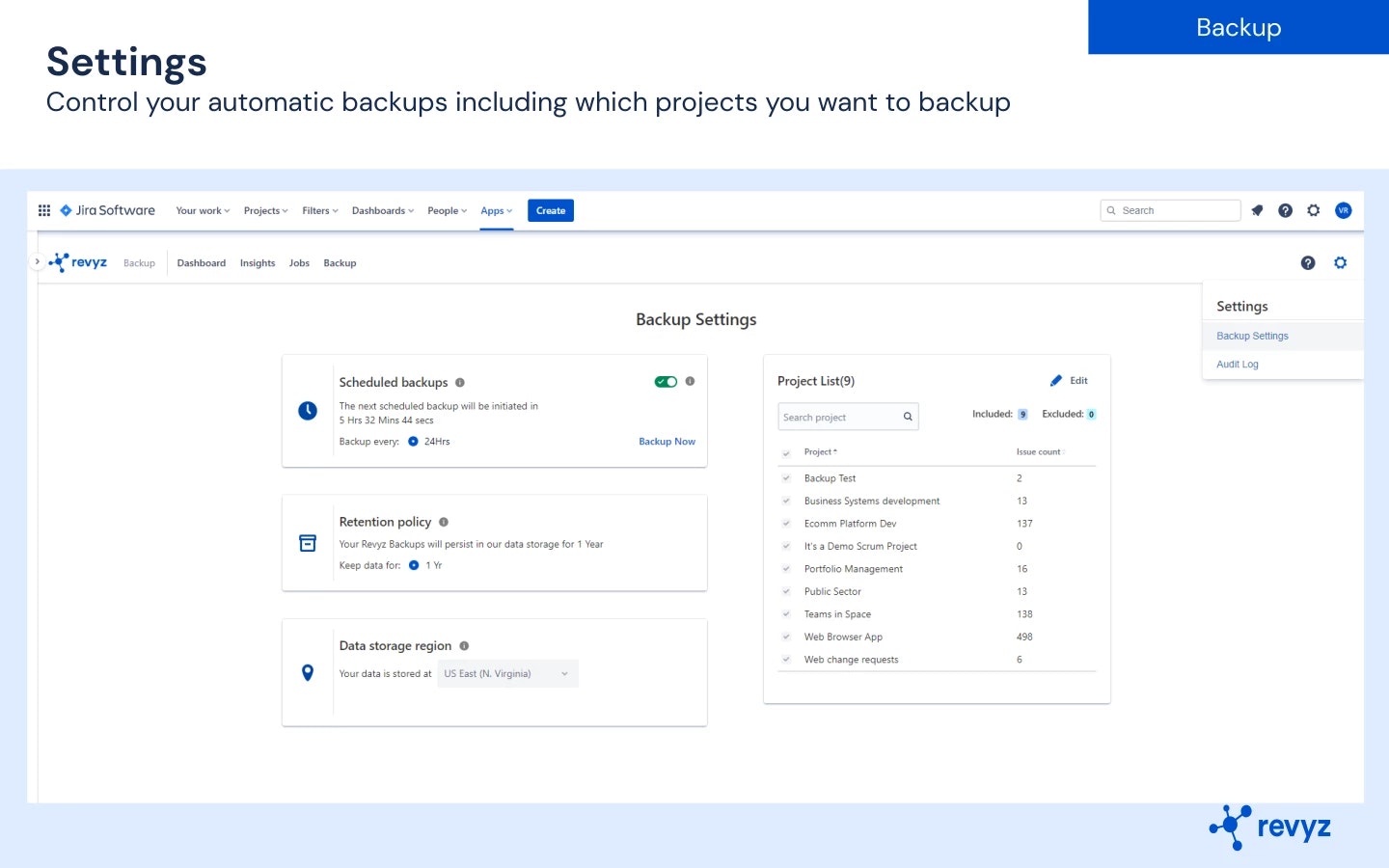Toggle checkbox for Web change requests
This screenshot has height=868, width=1389.
[786, 660]
